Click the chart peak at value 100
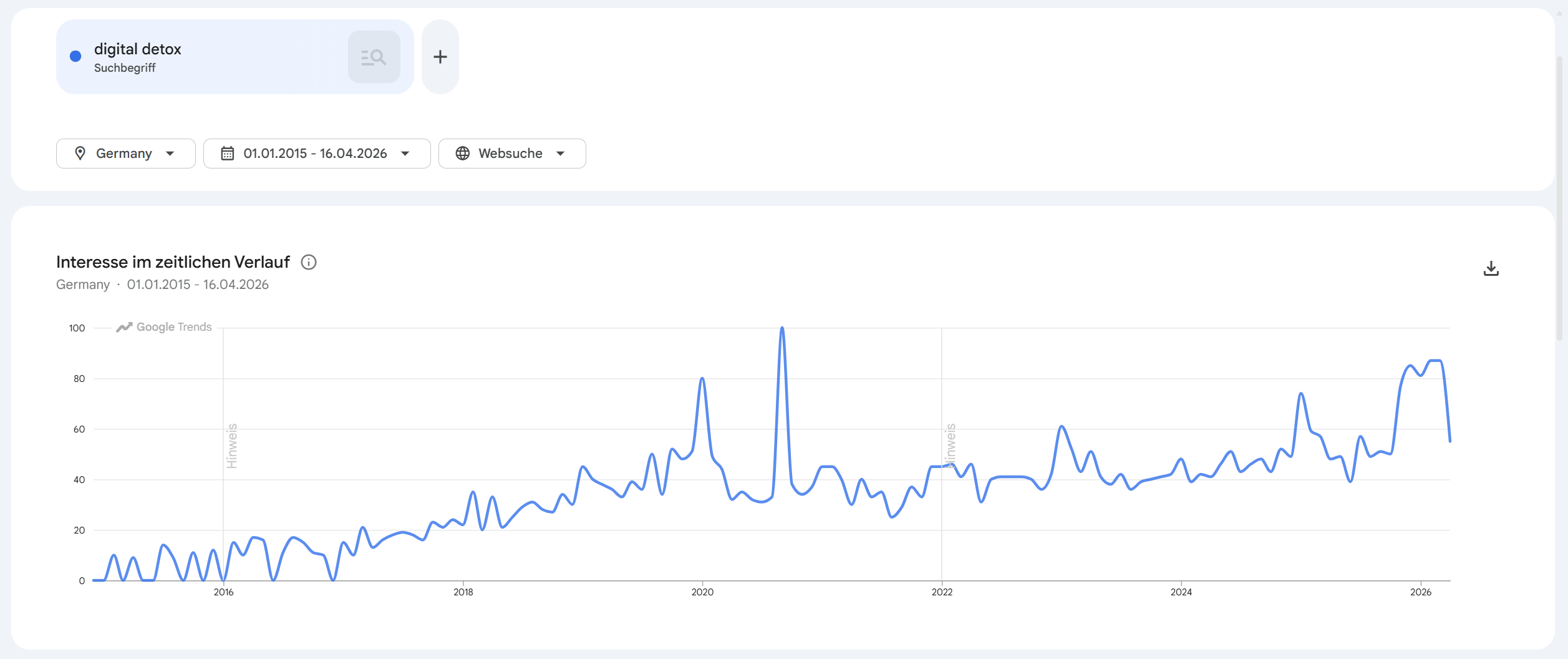The width and height of the screenshot is (1568, 659). tap(782, 328)
